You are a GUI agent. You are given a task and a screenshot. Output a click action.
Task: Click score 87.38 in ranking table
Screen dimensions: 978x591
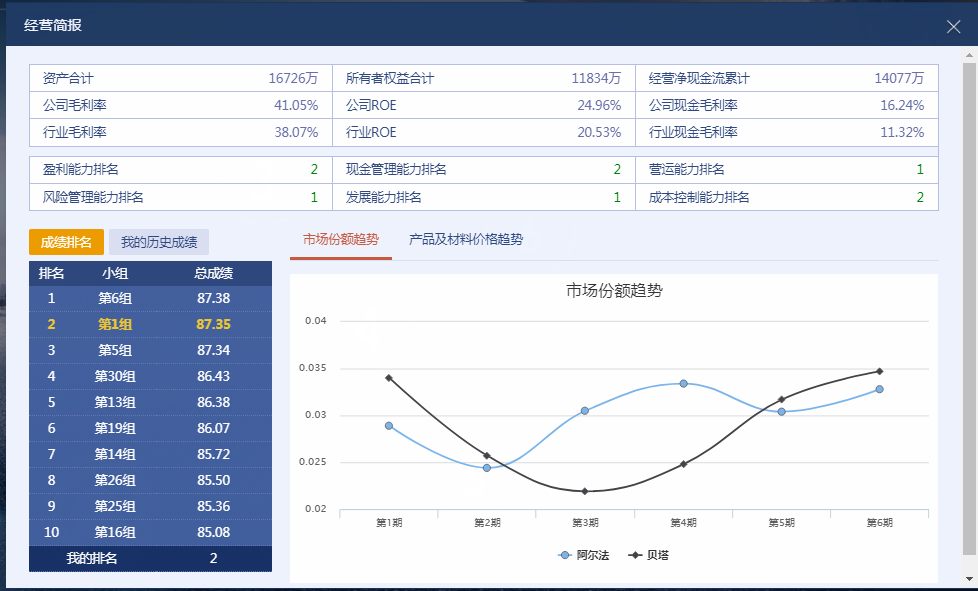tap(213, 299)
